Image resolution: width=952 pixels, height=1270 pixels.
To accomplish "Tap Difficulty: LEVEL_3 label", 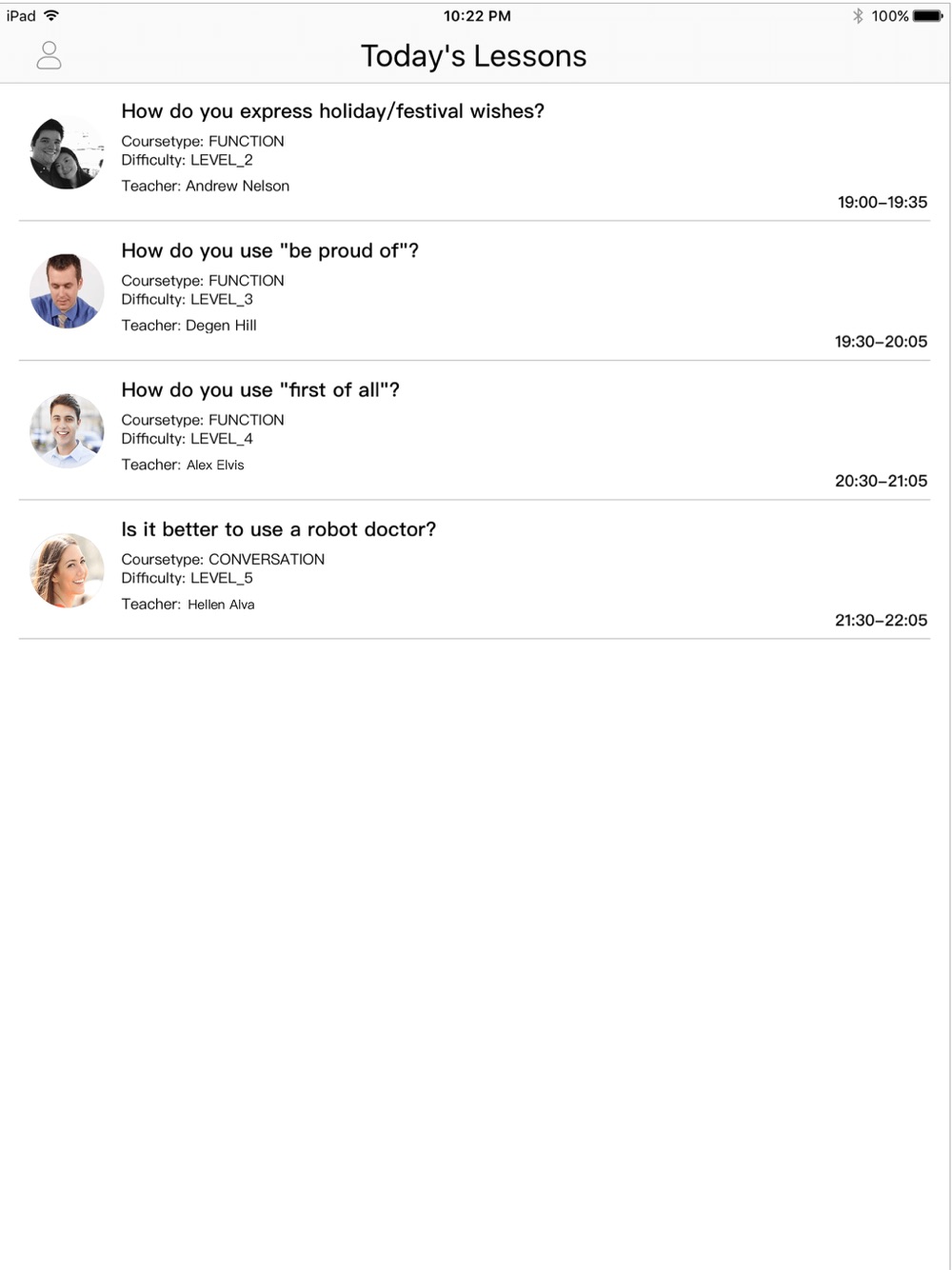I will click(188, 299).
